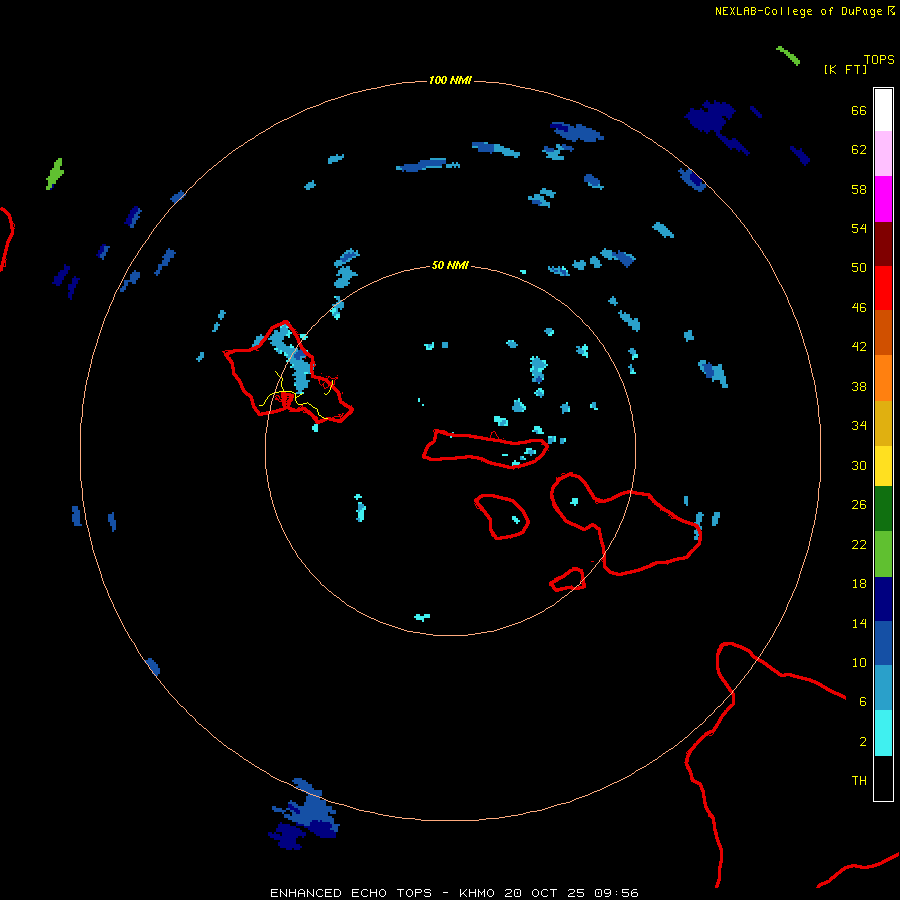Click the 50 legend value
Image resolution: width=900 pixels, height=900 pixels.
click(x=859, y=268)
